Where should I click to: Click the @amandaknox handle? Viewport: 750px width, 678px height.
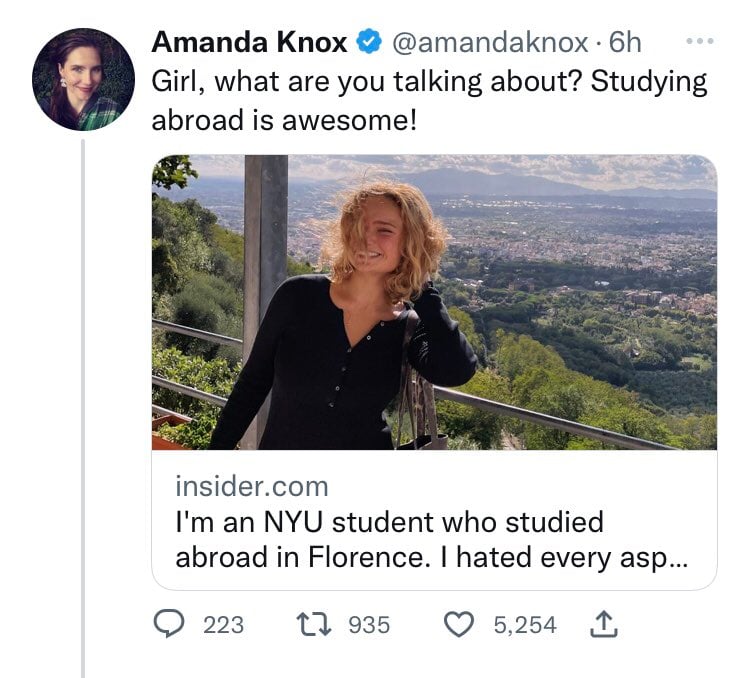point(490,43)
